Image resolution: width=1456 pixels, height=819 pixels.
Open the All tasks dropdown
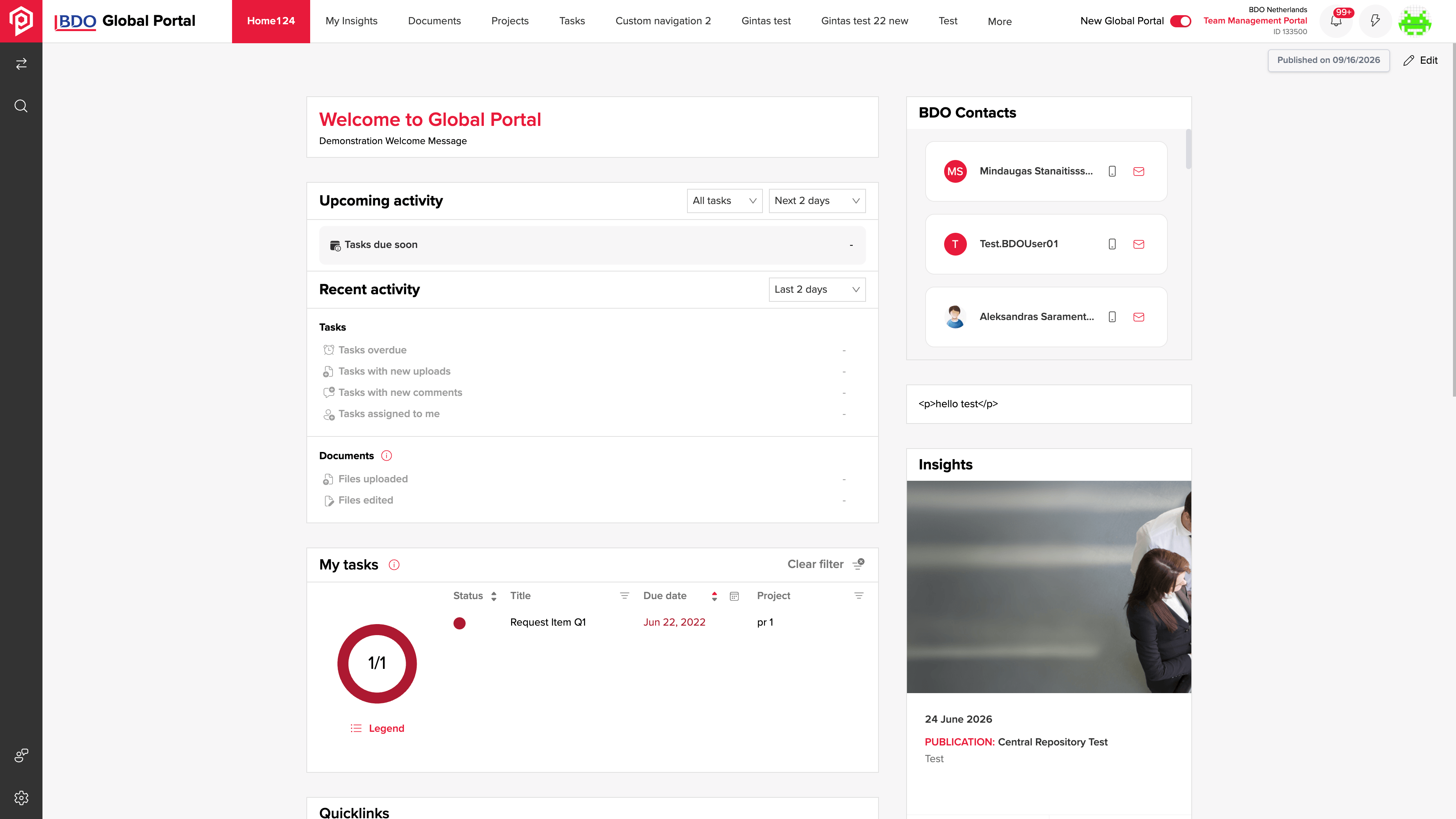[x=725, y=201]
